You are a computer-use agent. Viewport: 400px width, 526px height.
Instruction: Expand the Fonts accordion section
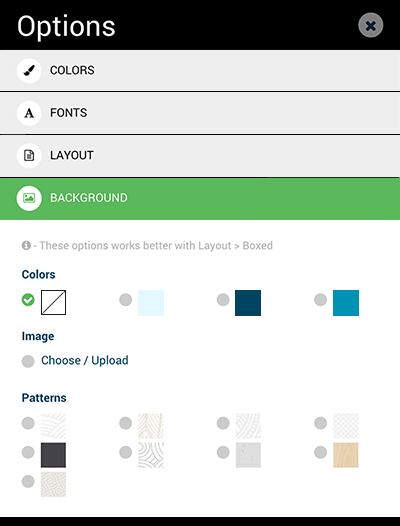pyautogui.click(x=200, y=113)
